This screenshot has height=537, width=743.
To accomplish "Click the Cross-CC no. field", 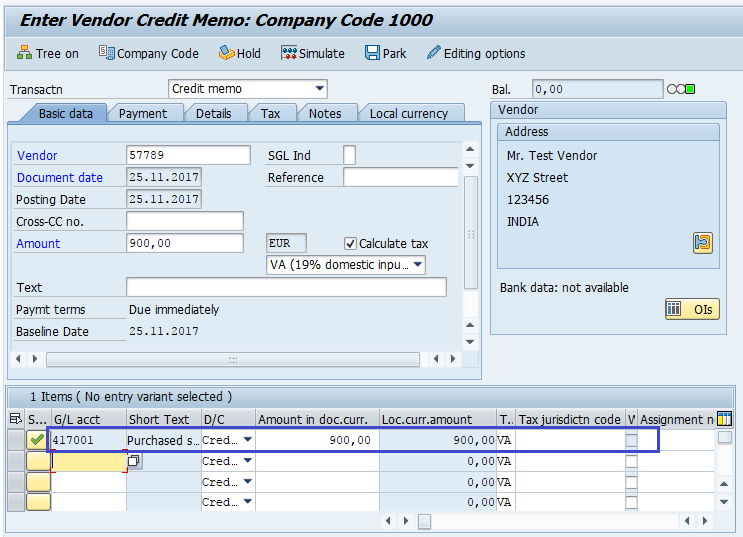I will coord(185,221).
